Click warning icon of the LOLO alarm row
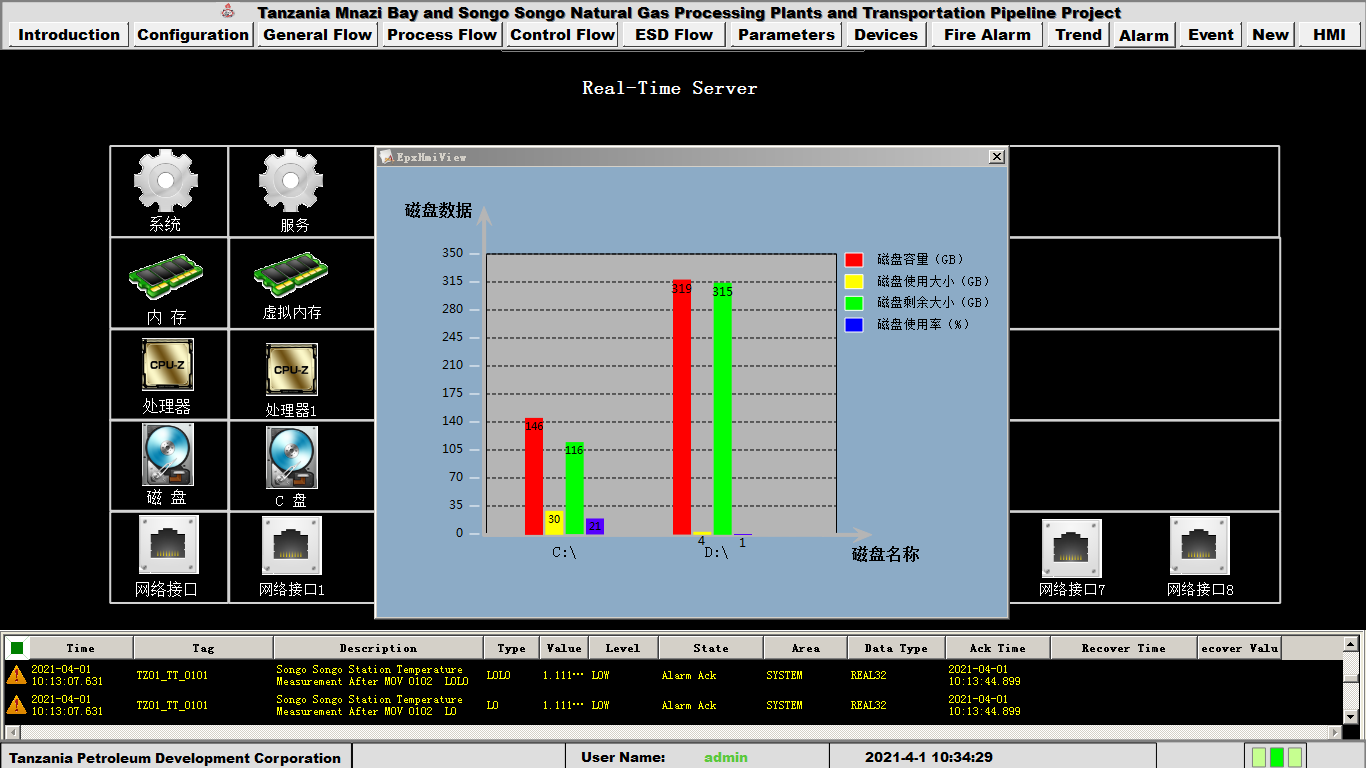This screenshot has height=768, width=1366. [x=16, y=675]
